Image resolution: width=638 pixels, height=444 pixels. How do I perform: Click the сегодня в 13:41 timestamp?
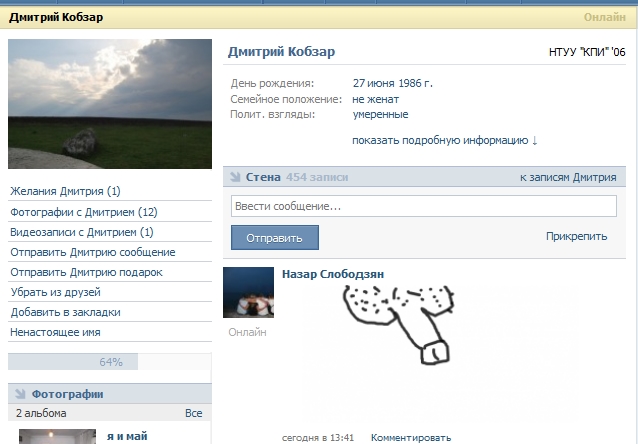pos(318,438)
